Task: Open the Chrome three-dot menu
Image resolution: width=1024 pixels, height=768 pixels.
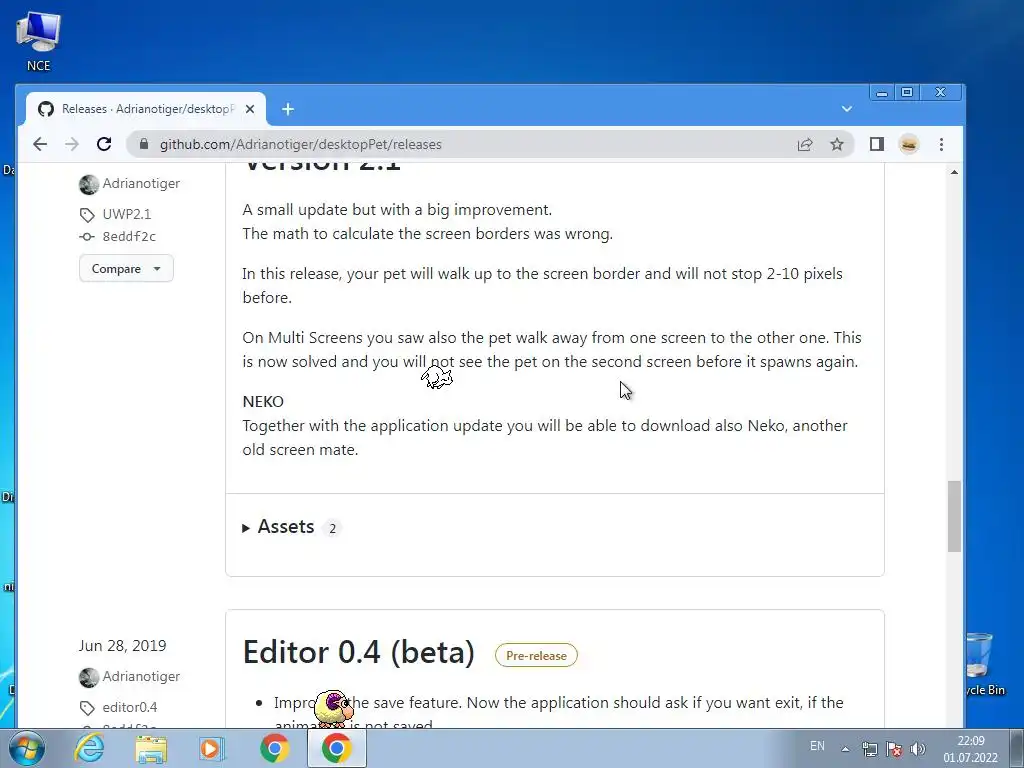Action: coord(941,144)
